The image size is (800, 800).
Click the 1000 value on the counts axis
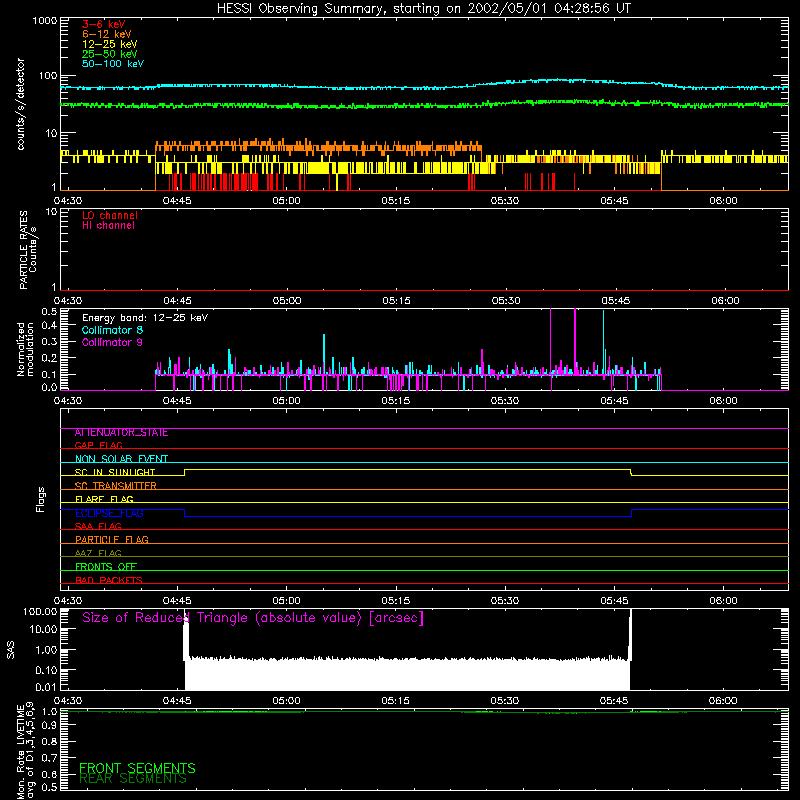point(44,21)
